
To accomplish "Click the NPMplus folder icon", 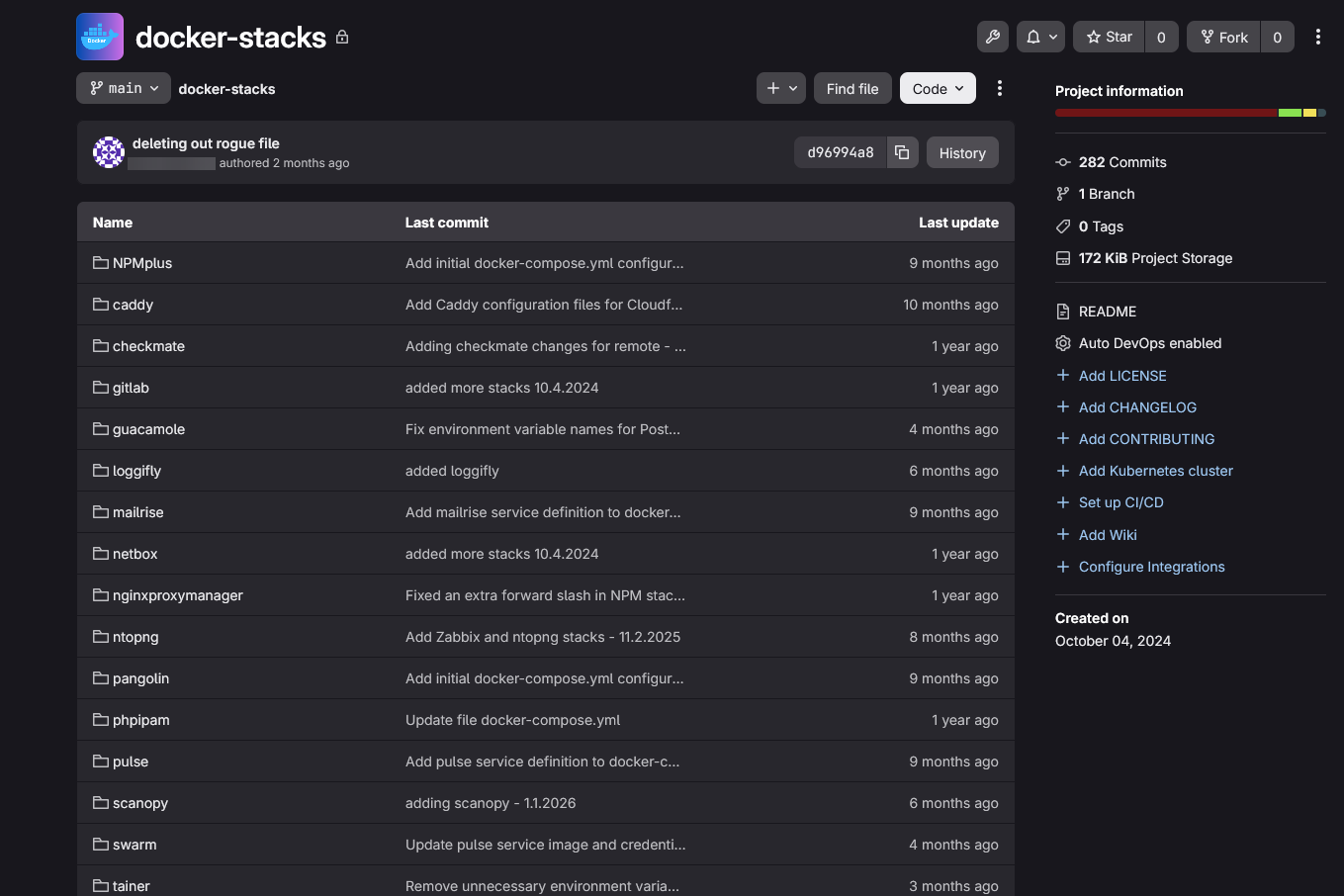I will (x=101, y=263).
